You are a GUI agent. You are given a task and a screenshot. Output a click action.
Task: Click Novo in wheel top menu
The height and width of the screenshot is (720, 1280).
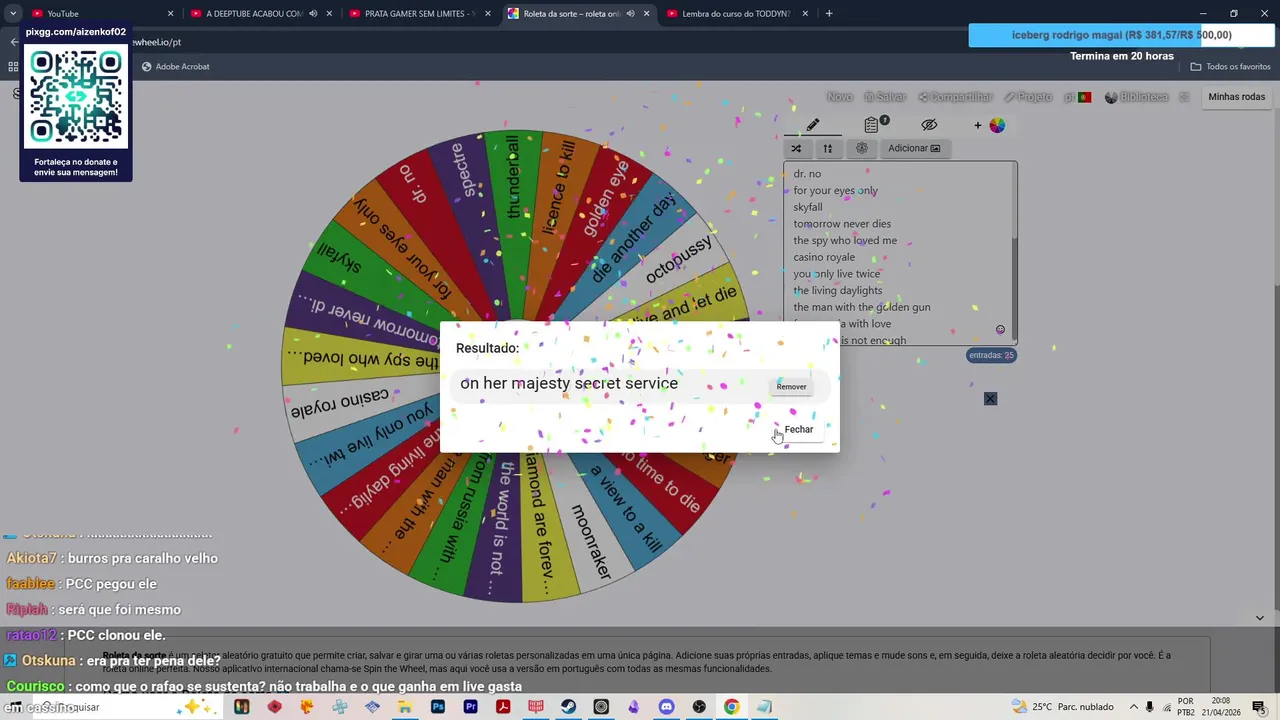840,97
